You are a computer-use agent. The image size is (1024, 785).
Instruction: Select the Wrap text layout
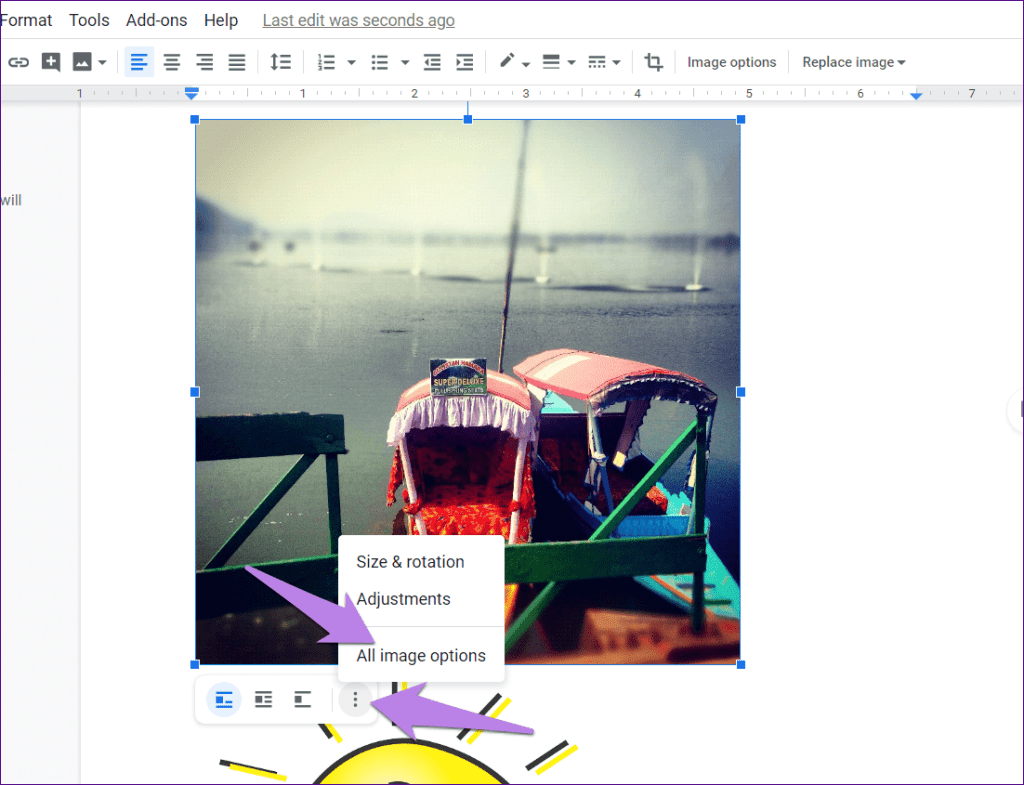click(x=263, y=699)
